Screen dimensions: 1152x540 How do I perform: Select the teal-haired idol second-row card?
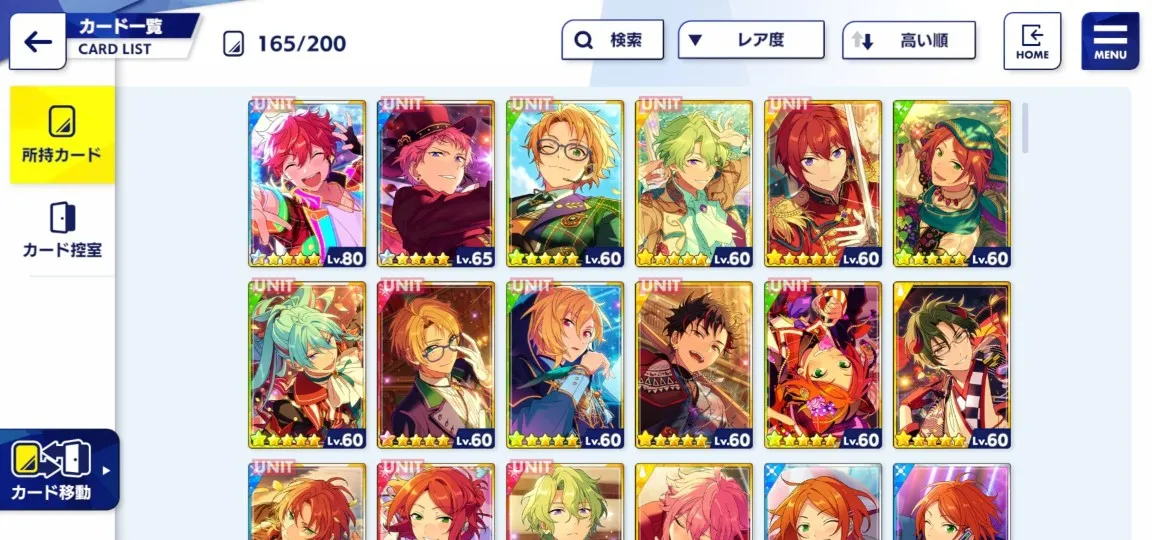point(307,365)
